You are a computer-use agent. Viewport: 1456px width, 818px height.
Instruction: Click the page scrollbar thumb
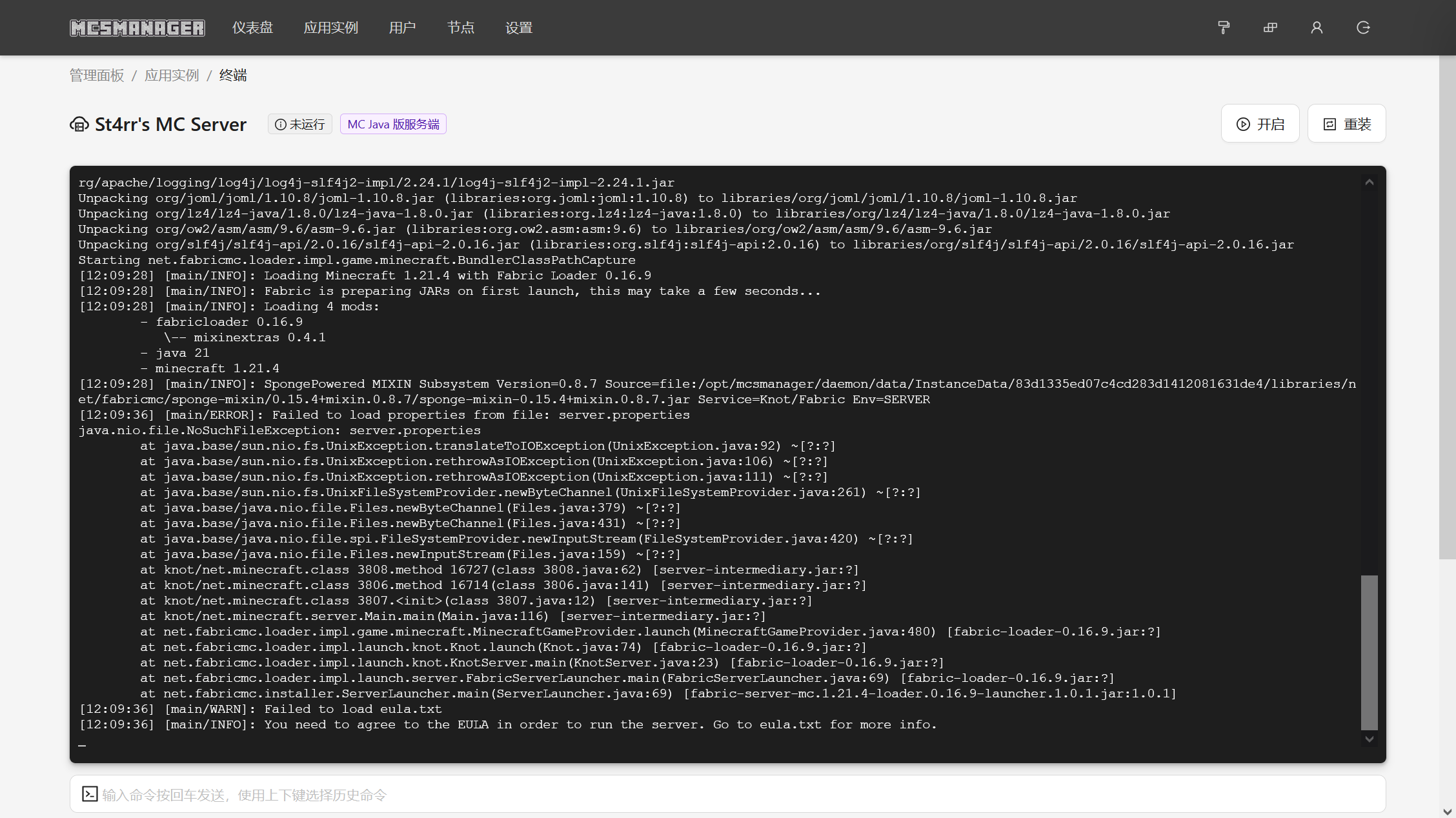click(x=1447, y=307)
